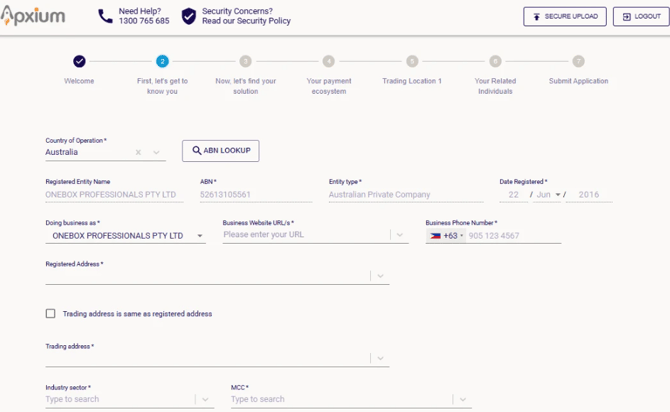The height and width of the screenshot is (412, 670).
Task: Open the Industry sector dropdown
Action: (205, 400)
